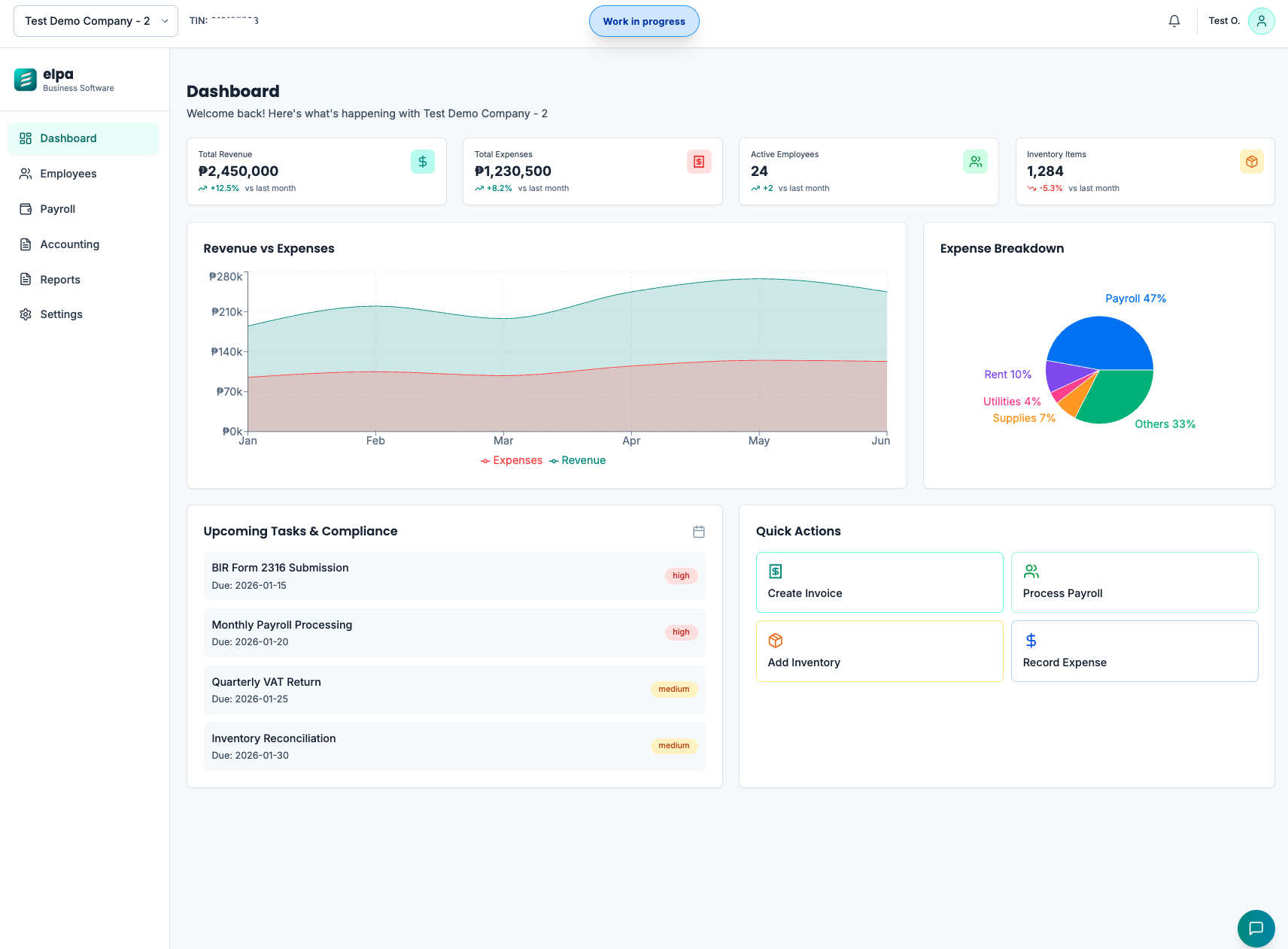Click the Create Invoice receipt icon
The height and width of the screenshot is (949, 1288).
coord(776,572)
